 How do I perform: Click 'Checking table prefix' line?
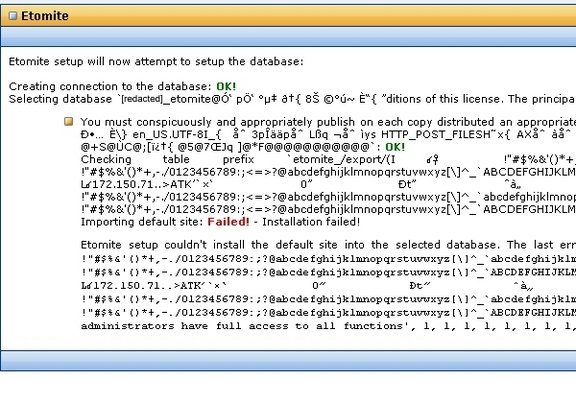pyautogui.click(x=328, y=160)
